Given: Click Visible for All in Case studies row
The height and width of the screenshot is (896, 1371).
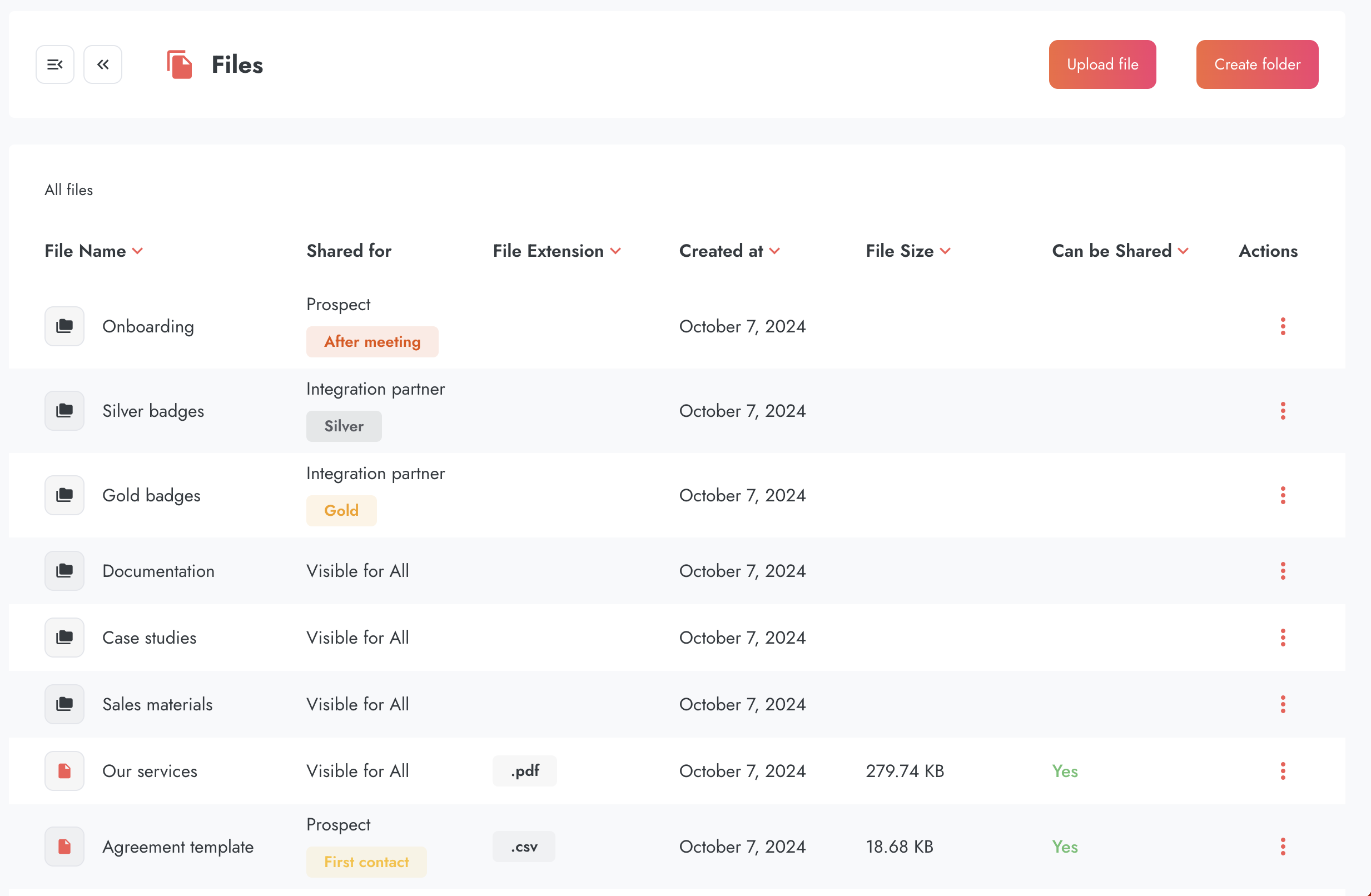Looking at the screenshot, I should [357, 638].
